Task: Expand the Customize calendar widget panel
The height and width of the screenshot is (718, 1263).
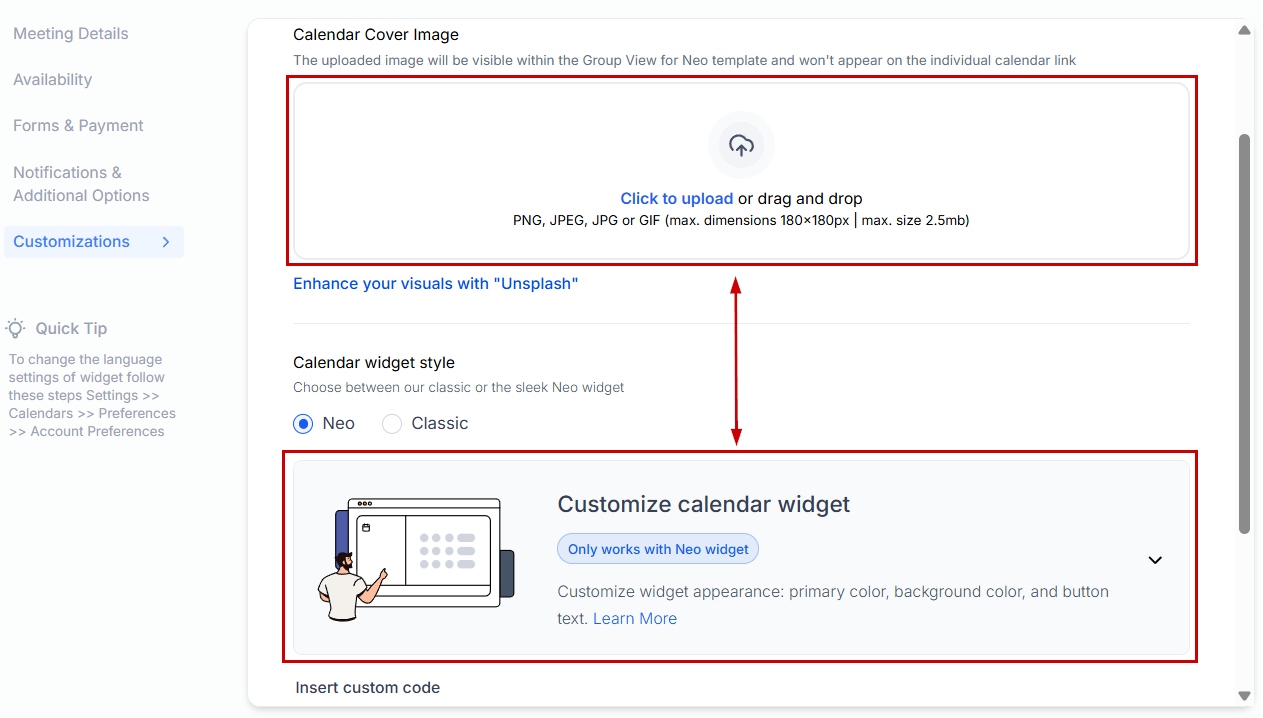Action: 1155,560
